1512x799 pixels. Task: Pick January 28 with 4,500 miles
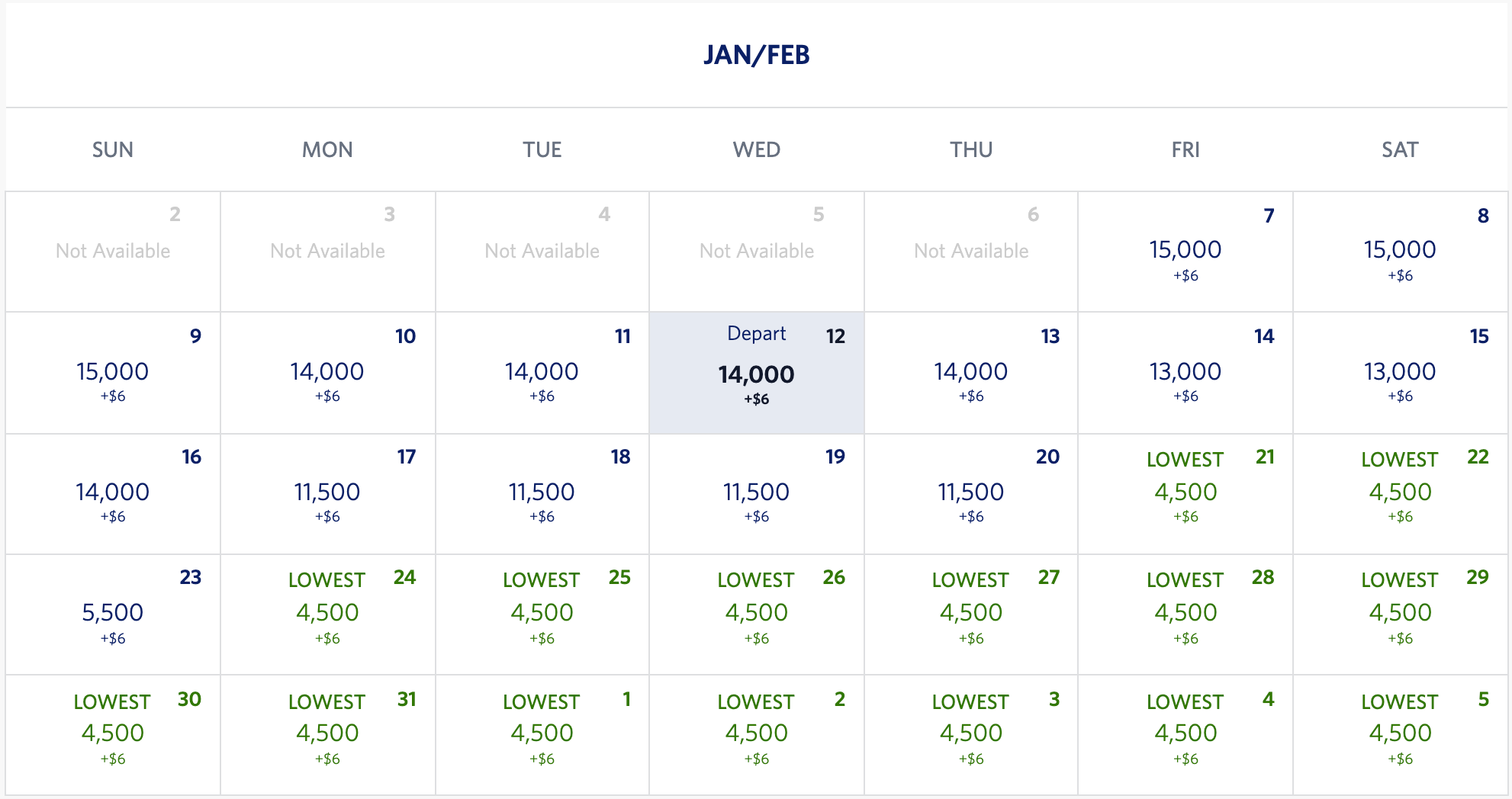[x=1185, y=614]
